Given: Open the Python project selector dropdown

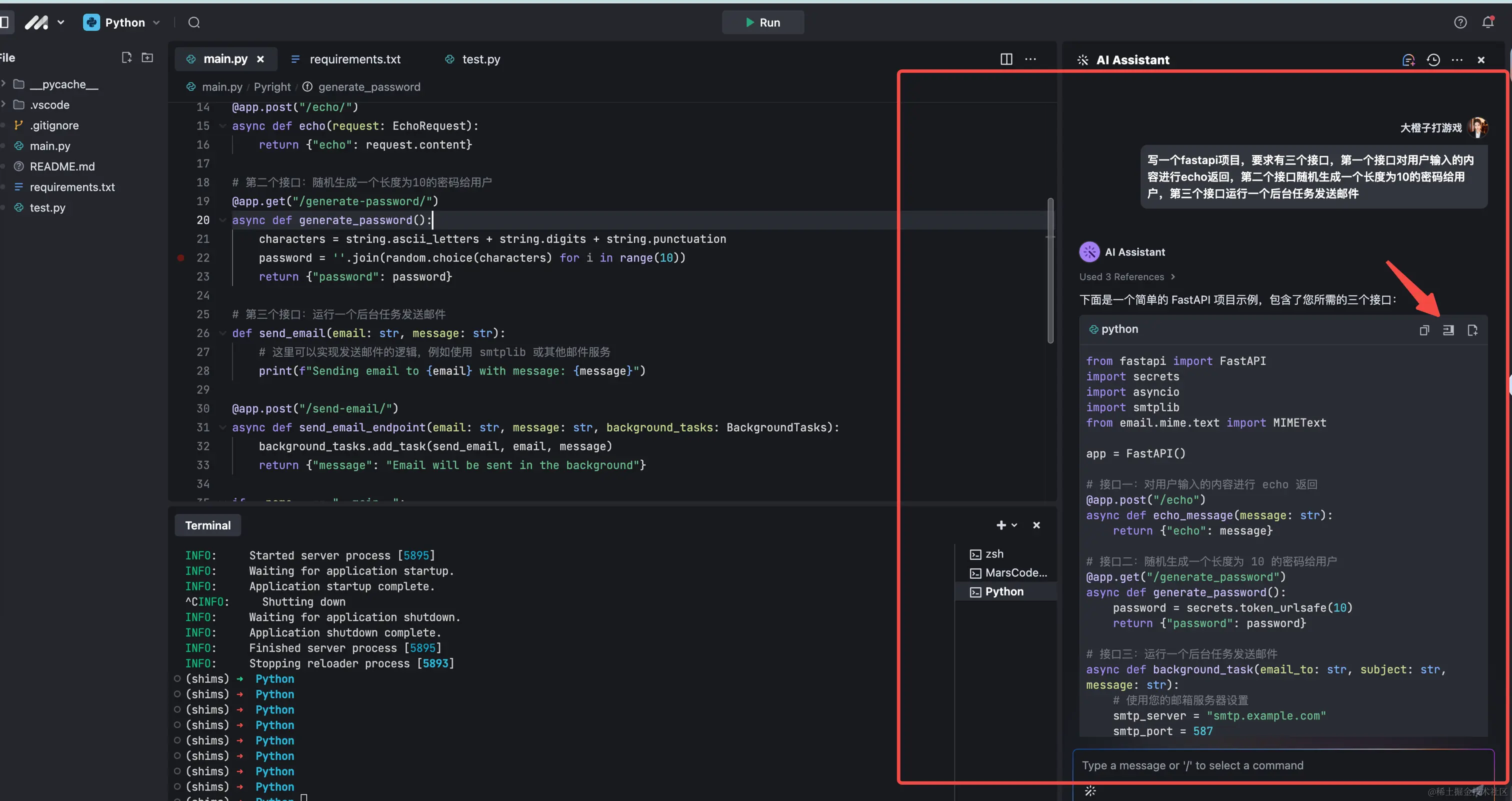Looking at the screenshot, I should (x=121, y=22).
